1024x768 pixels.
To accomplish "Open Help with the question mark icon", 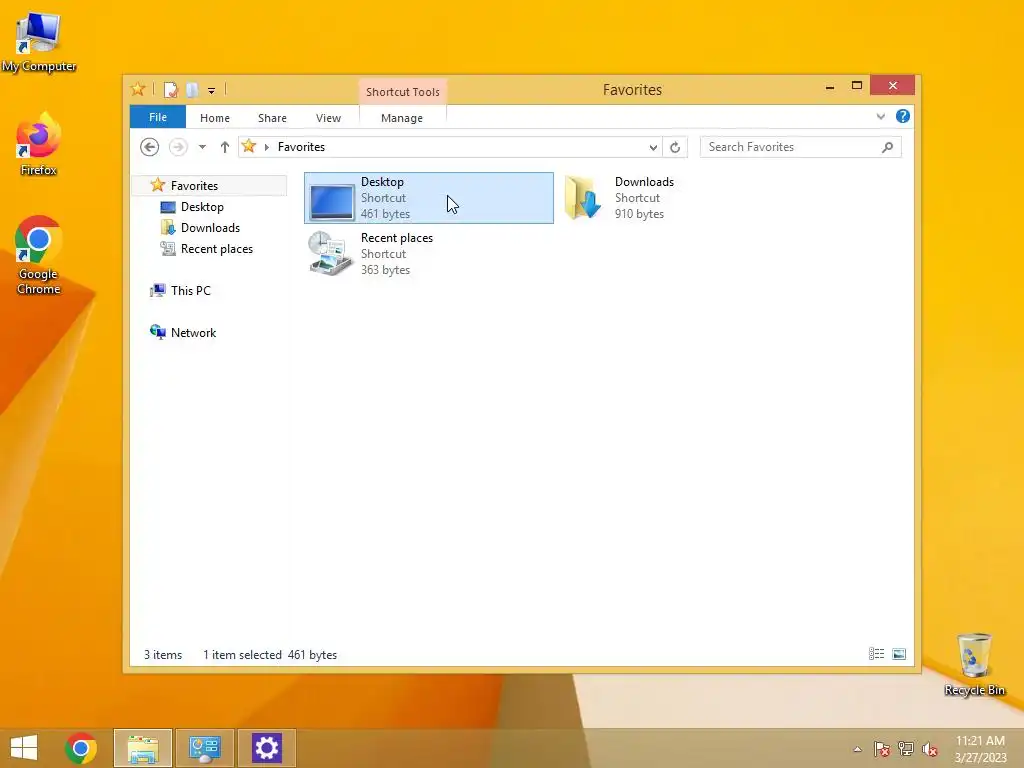I will click(x=903, y=116).
